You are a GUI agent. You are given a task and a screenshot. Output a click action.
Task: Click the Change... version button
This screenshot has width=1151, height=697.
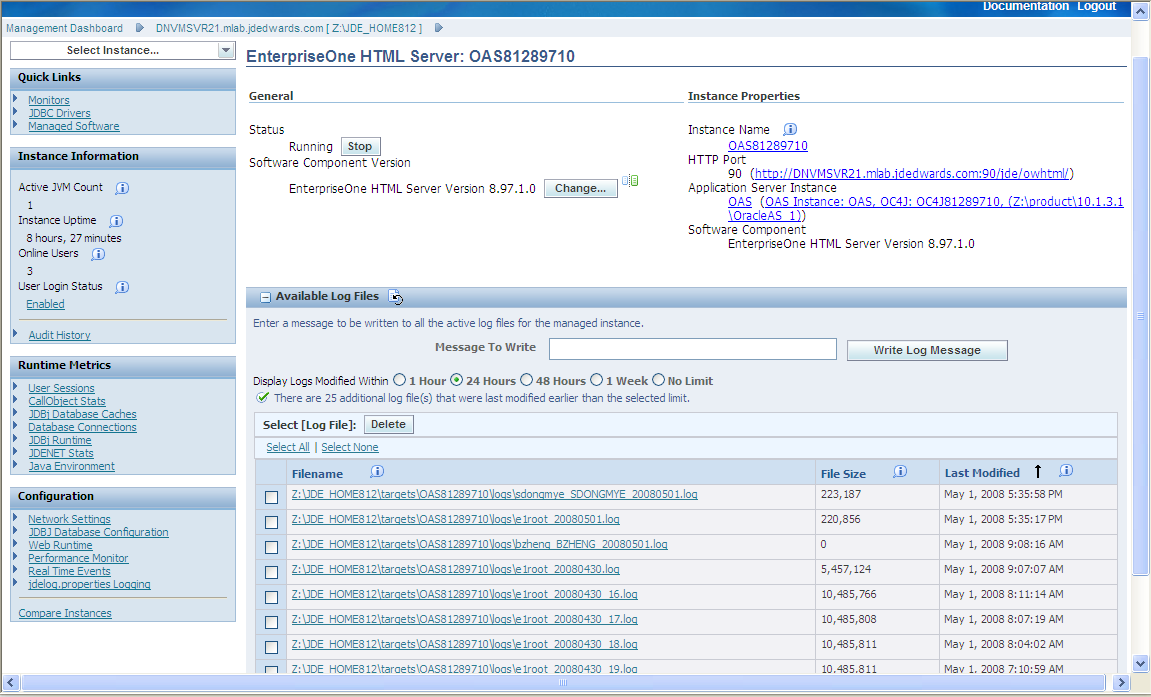(x=581, y=189)
